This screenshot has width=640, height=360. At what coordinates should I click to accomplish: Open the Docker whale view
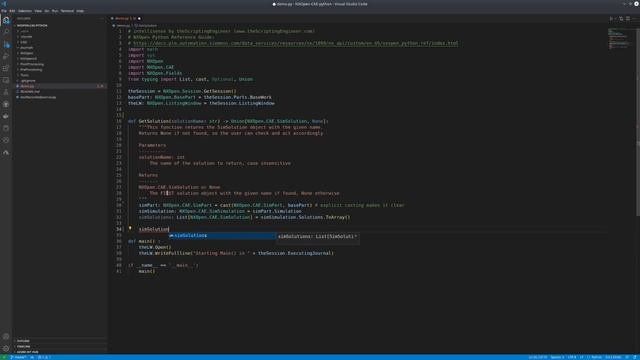tap(6, 116)
